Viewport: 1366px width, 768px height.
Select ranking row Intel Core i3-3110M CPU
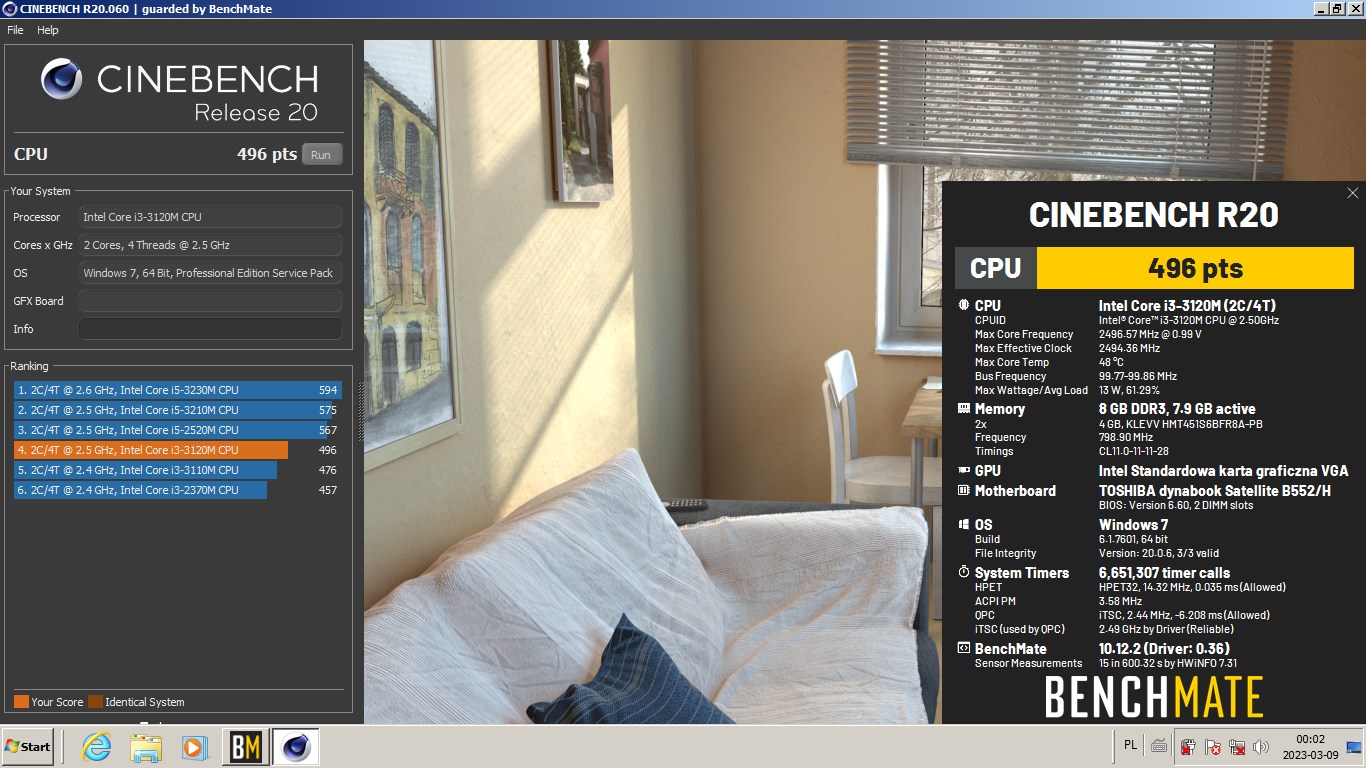pyautogui.click(x=178, y=470)
